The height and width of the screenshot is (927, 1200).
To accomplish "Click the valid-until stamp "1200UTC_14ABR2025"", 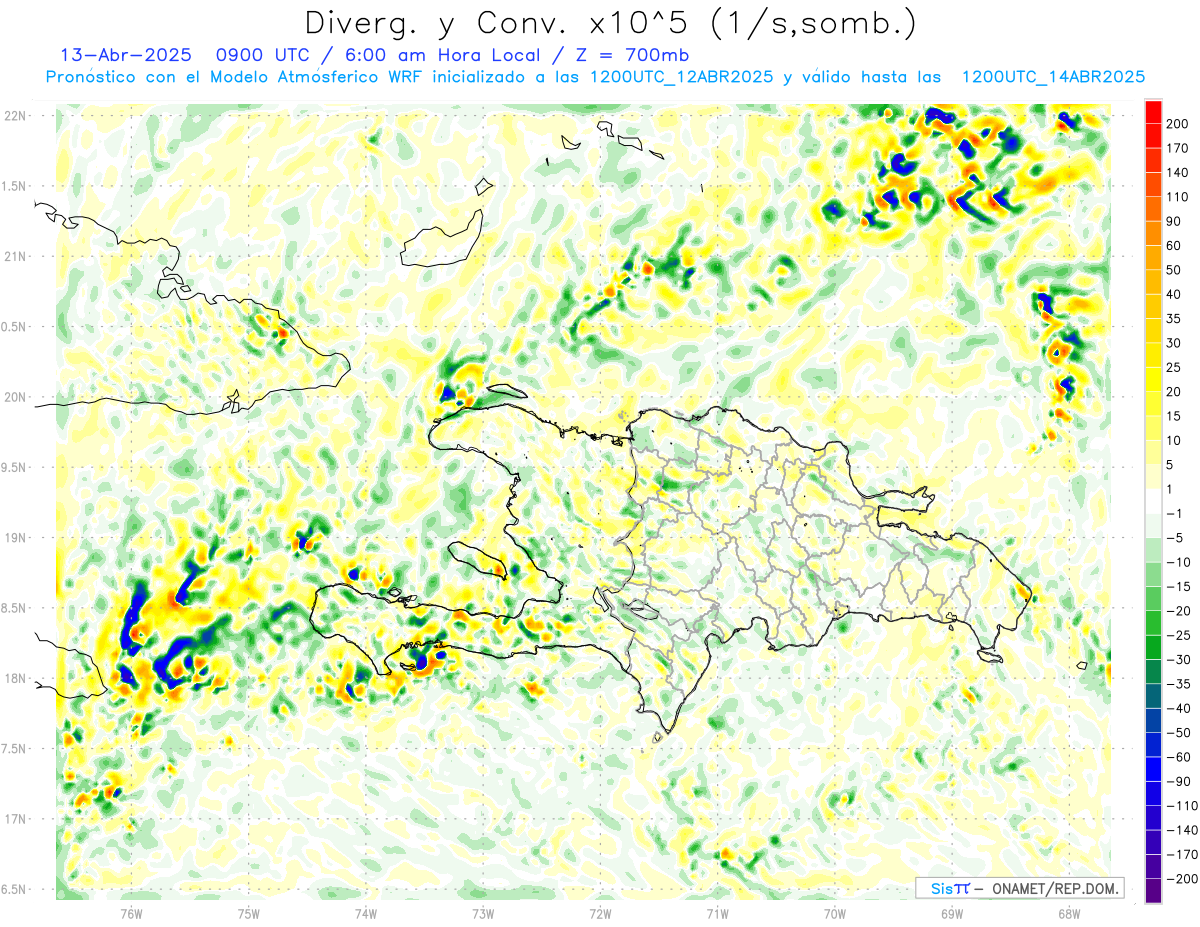I will (1052, 77).
